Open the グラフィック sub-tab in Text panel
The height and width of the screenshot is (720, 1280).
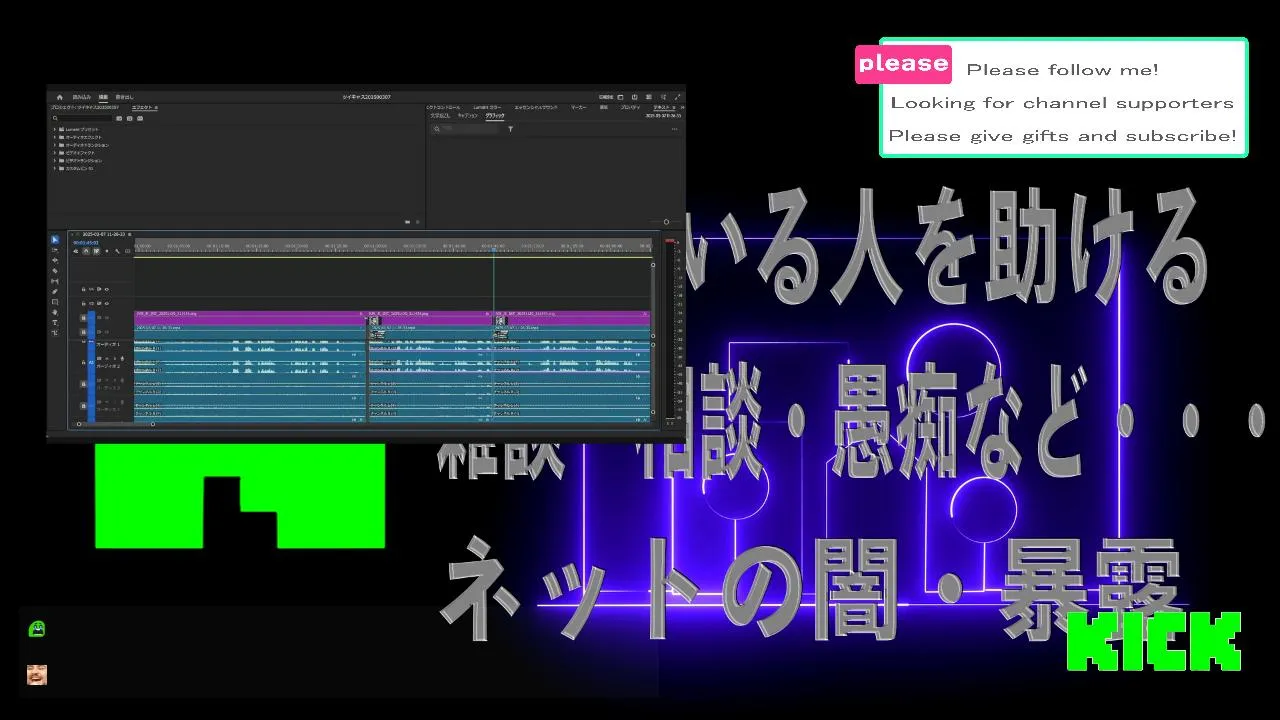pyautogui.click(x=495, y=116)
